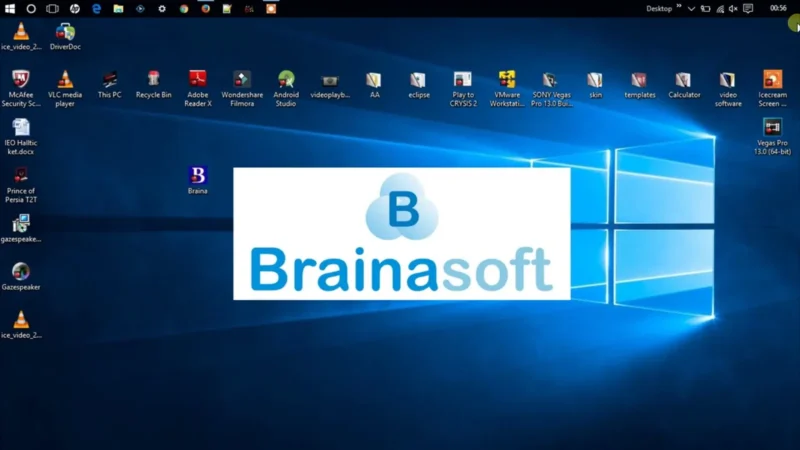Click the Windows Start button

pos(10,9)
